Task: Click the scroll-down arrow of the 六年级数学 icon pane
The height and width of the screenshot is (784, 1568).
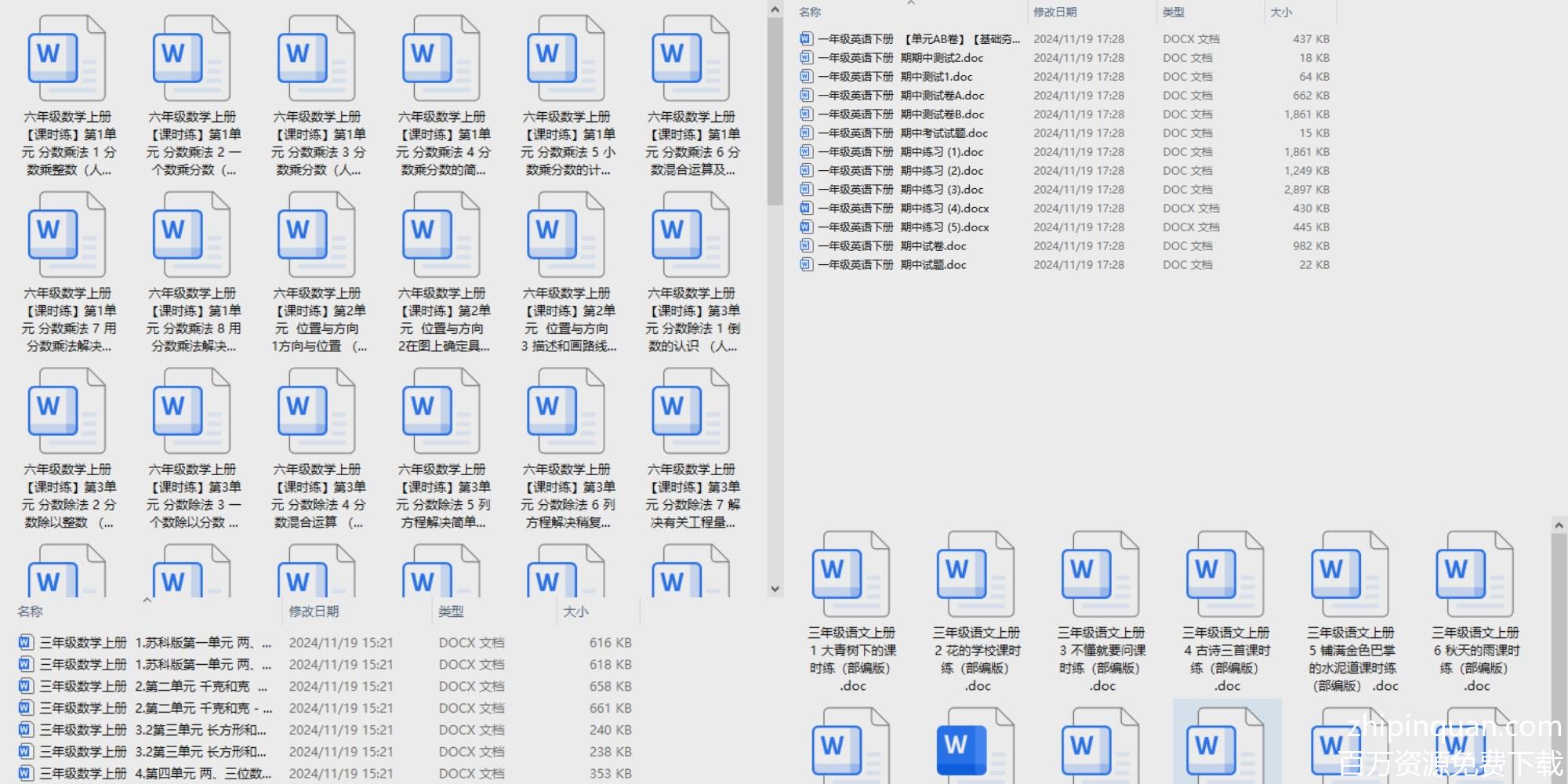Action: (x=775, y=589)
